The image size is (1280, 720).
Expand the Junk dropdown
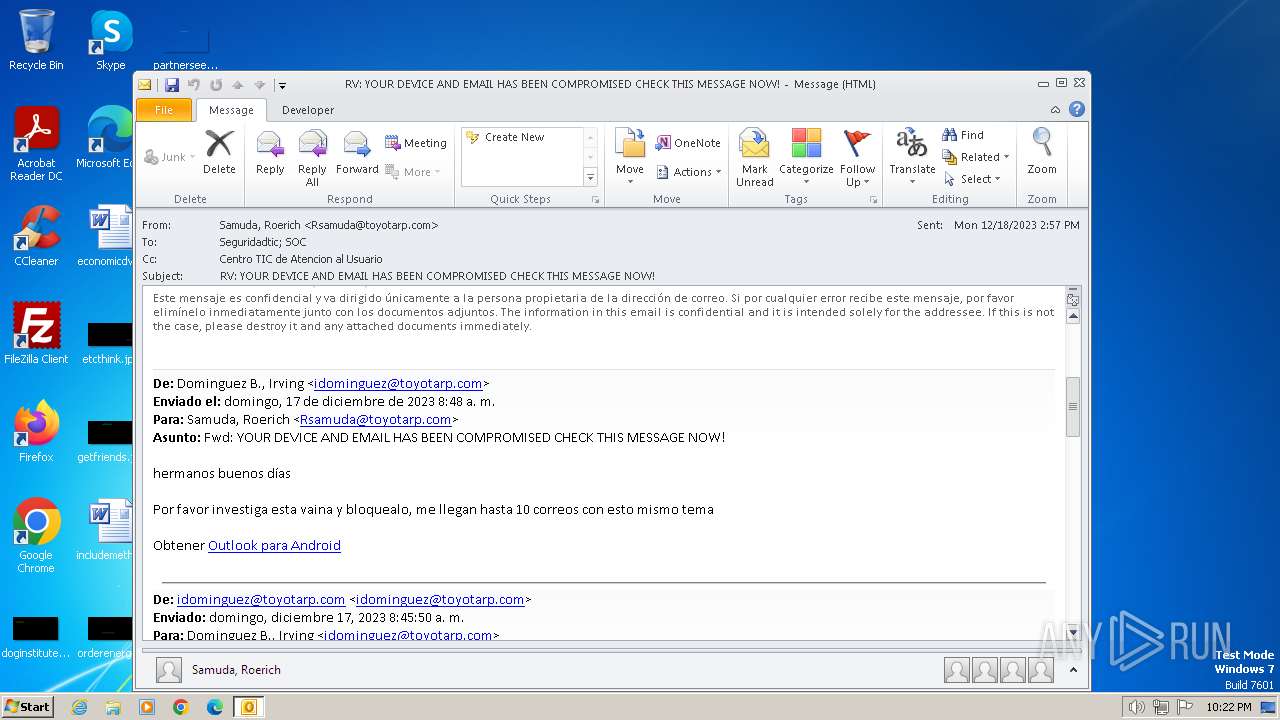(193, 157)
